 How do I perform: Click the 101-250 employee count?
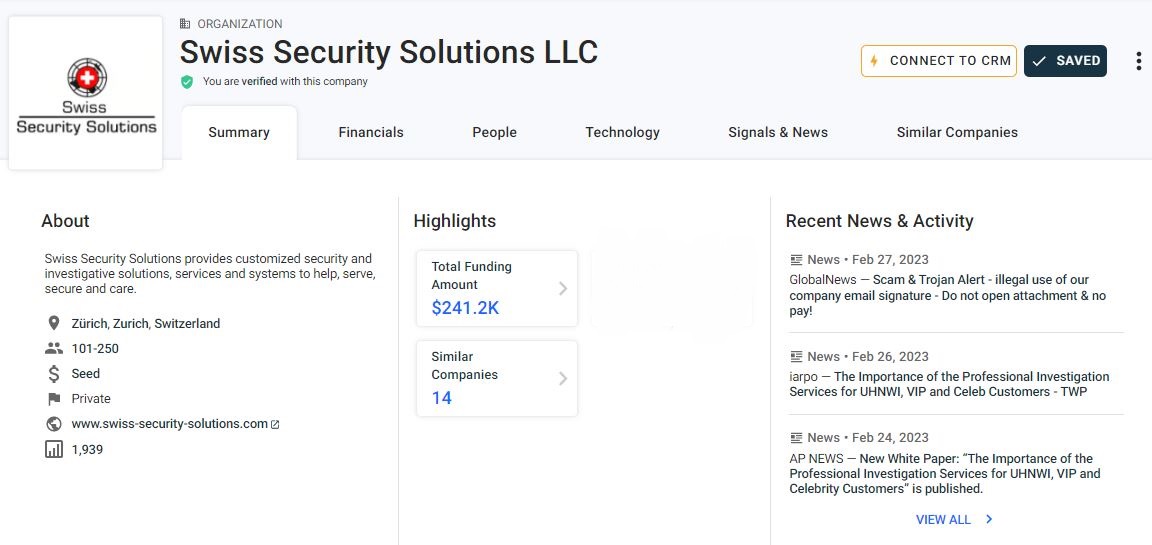tap(95, 348)
